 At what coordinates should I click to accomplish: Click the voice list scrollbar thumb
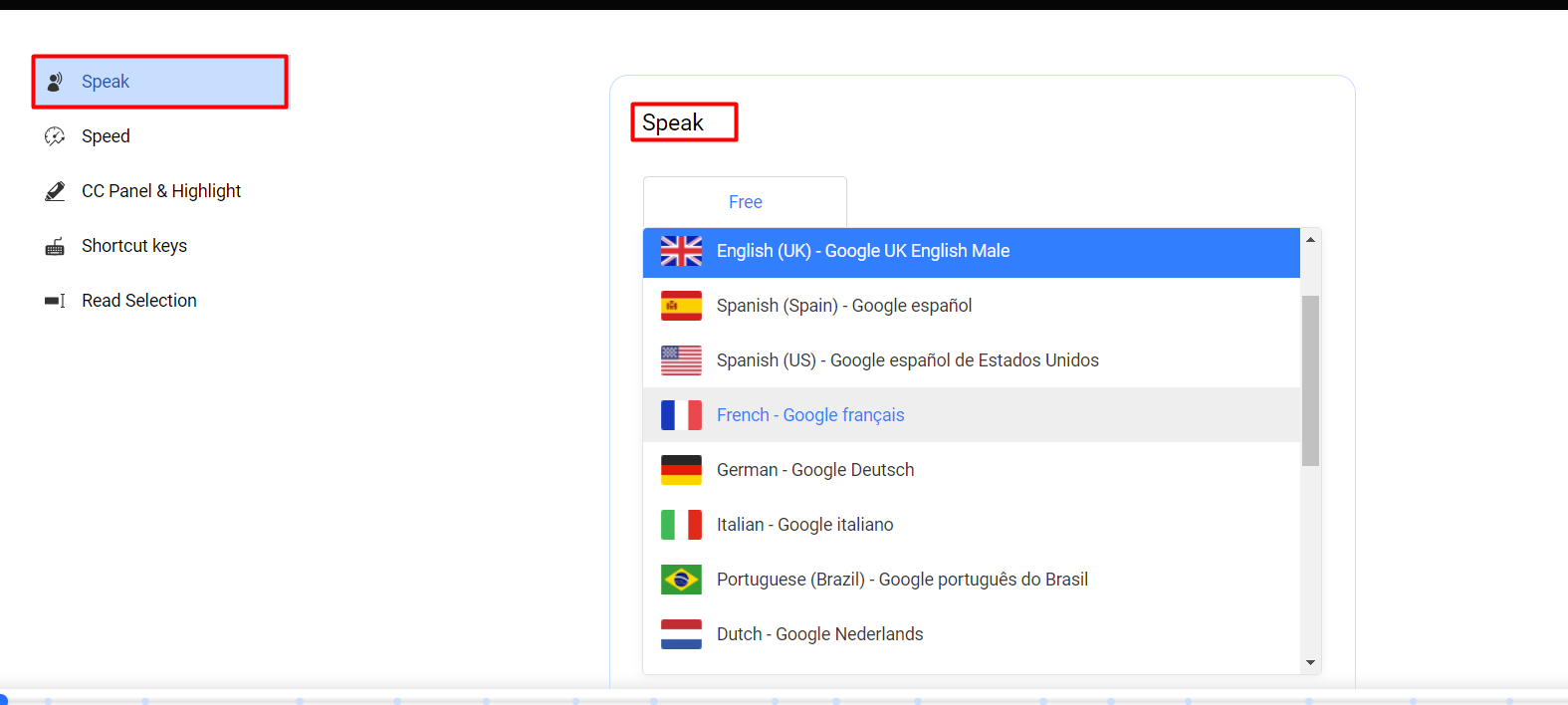[1310, 380]
